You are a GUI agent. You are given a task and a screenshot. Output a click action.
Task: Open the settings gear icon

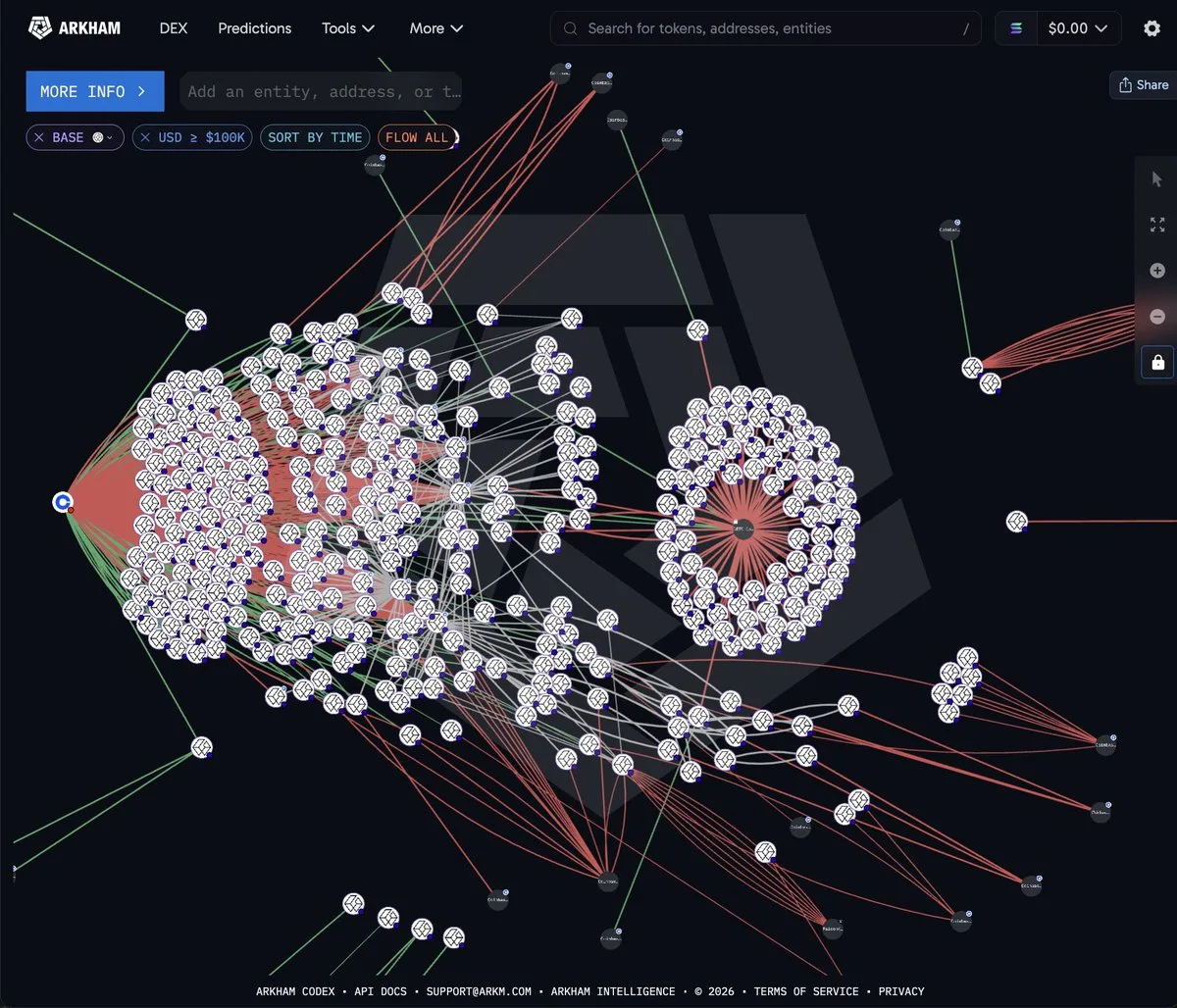[1151, 28]
